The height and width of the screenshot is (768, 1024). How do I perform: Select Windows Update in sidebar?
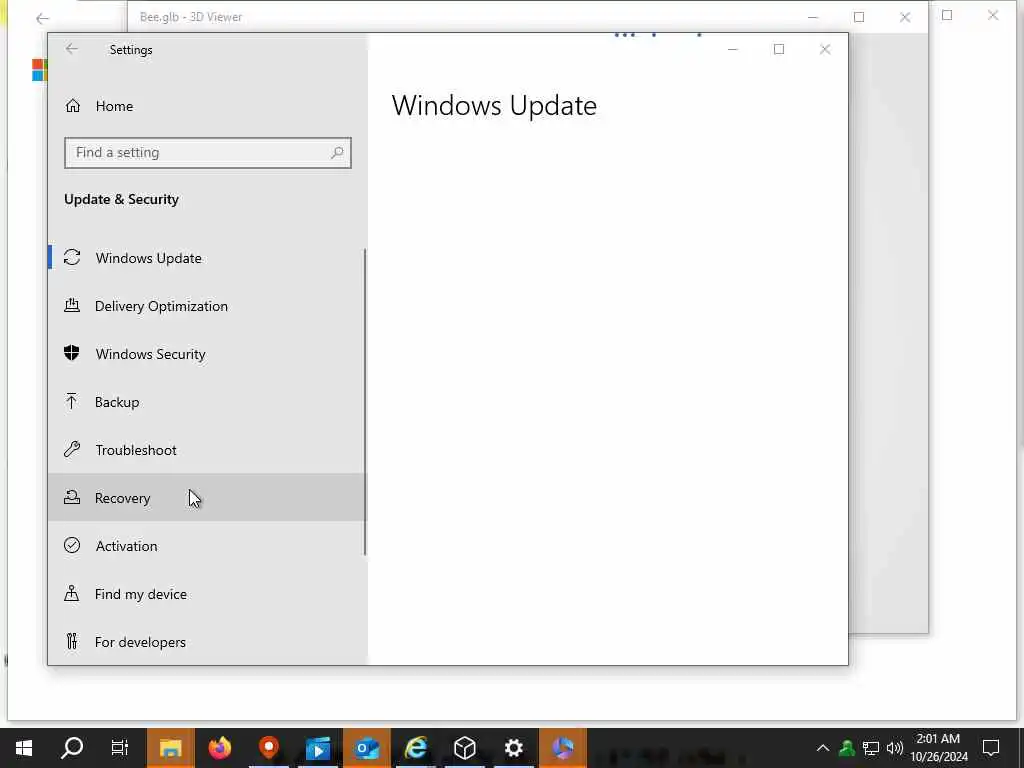pyautogui.click(x=206, y=258)
